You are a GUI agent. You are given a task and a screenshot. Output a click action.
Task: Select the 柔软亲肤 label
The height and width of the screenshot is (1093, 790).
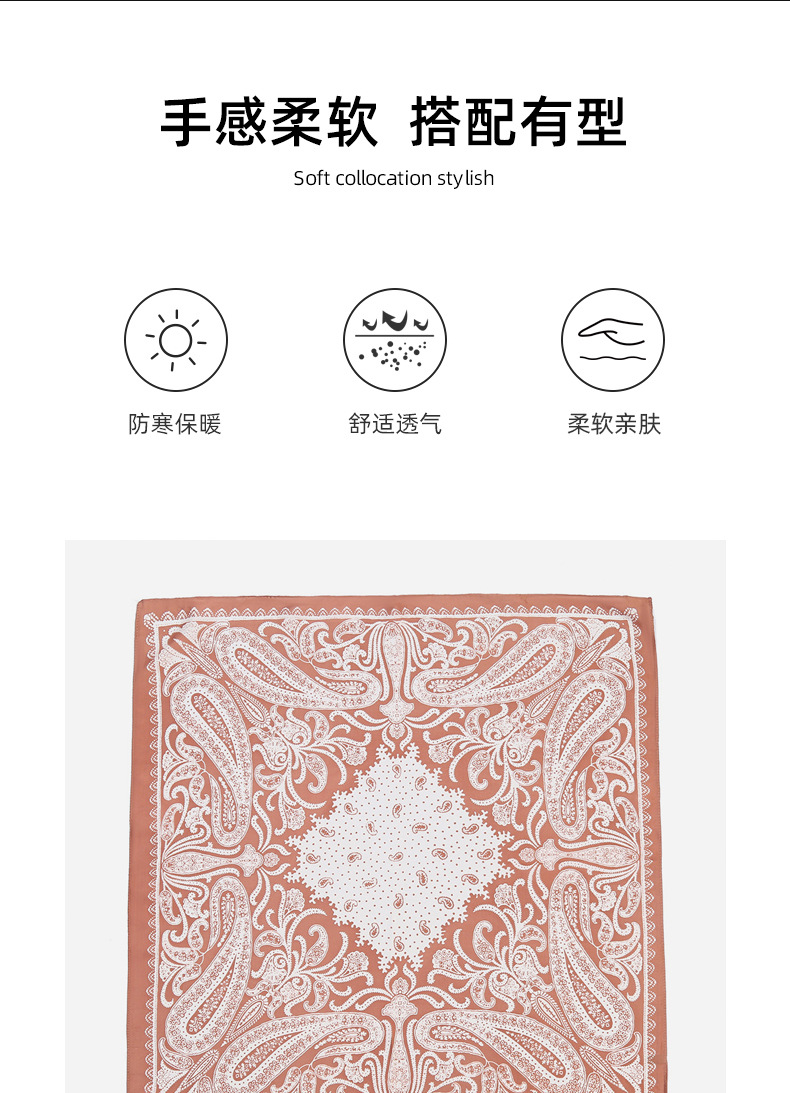pos(614,424)
